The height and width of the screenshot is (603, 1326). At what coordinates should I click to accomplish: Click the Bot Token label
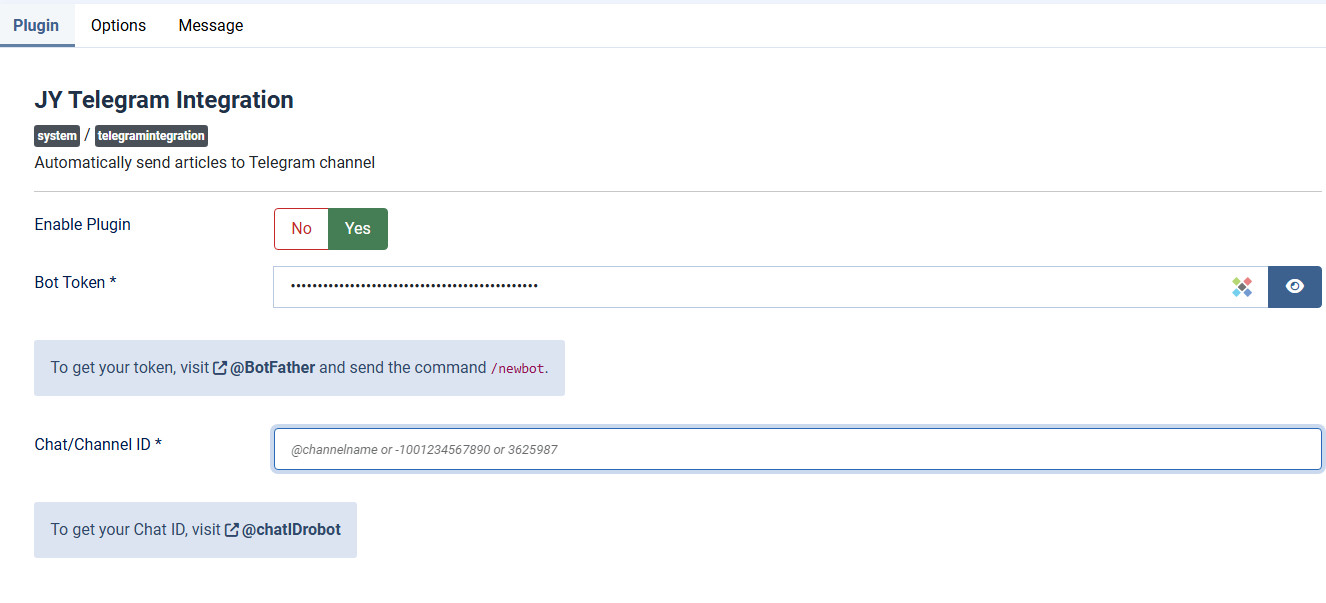tap(76, 283)
